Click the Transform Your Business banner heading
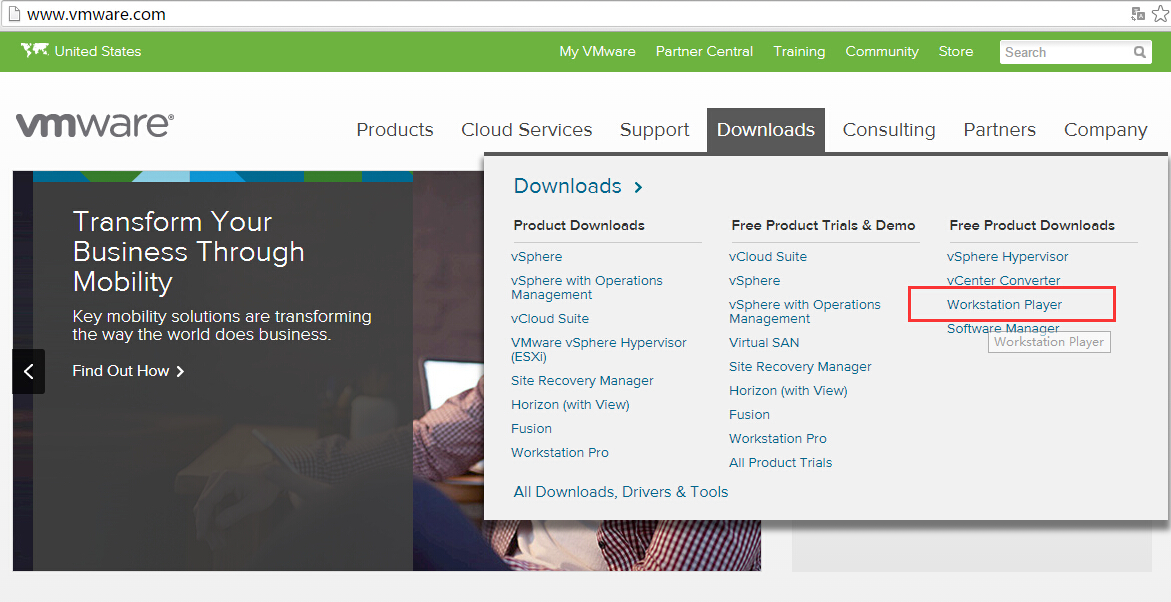1171x602 pixels. click(x=188, y=252)
